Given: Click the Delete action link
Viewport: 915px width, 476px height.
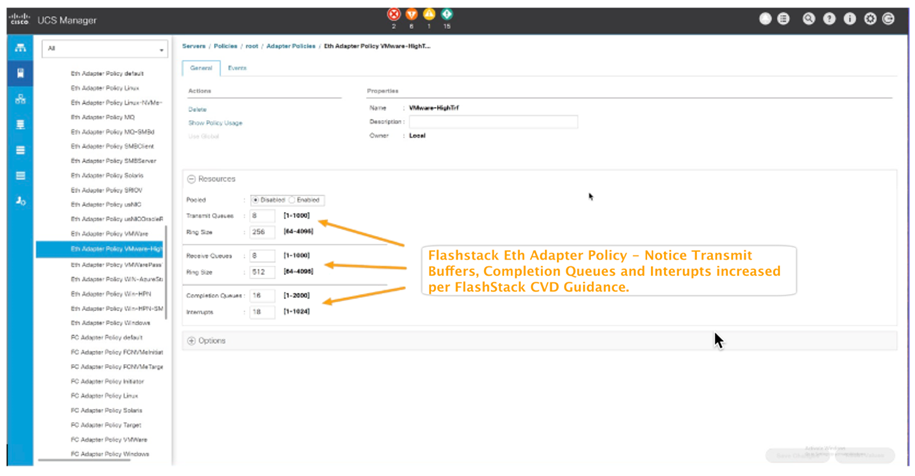Looking at the screenshot, I should click(x=197, y=110).
